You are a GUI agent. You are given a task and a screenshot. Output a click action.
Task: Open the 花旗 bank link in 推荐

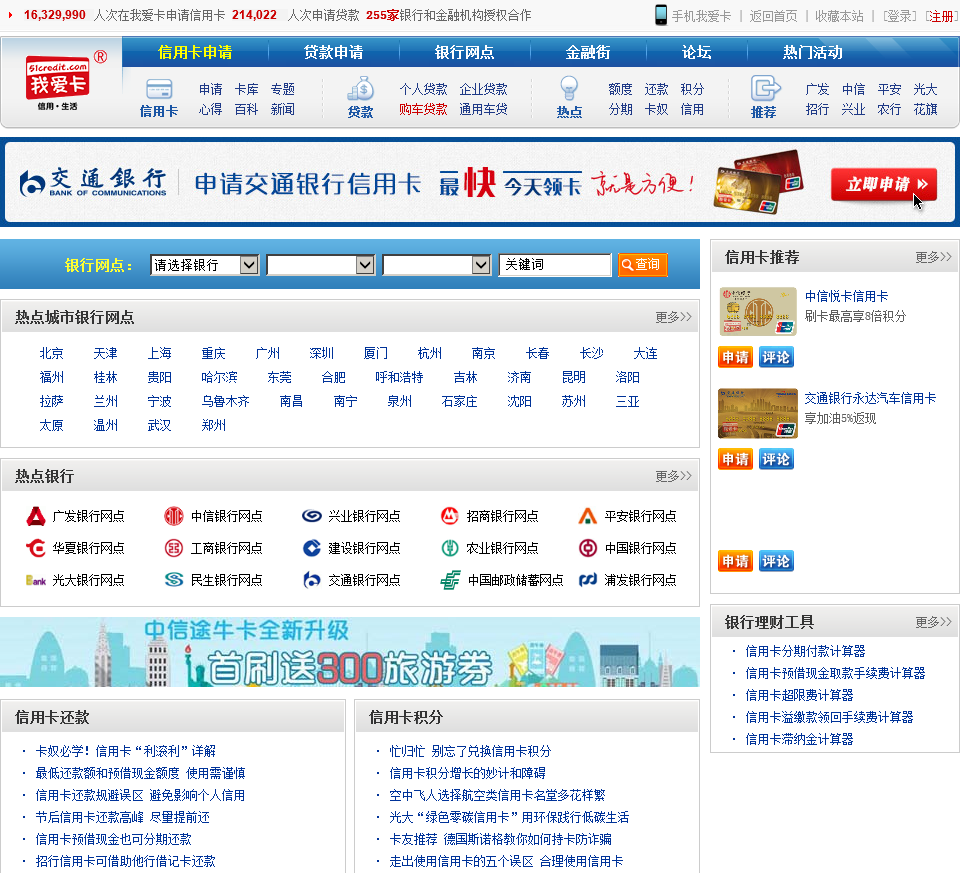(x=925, y=110)
